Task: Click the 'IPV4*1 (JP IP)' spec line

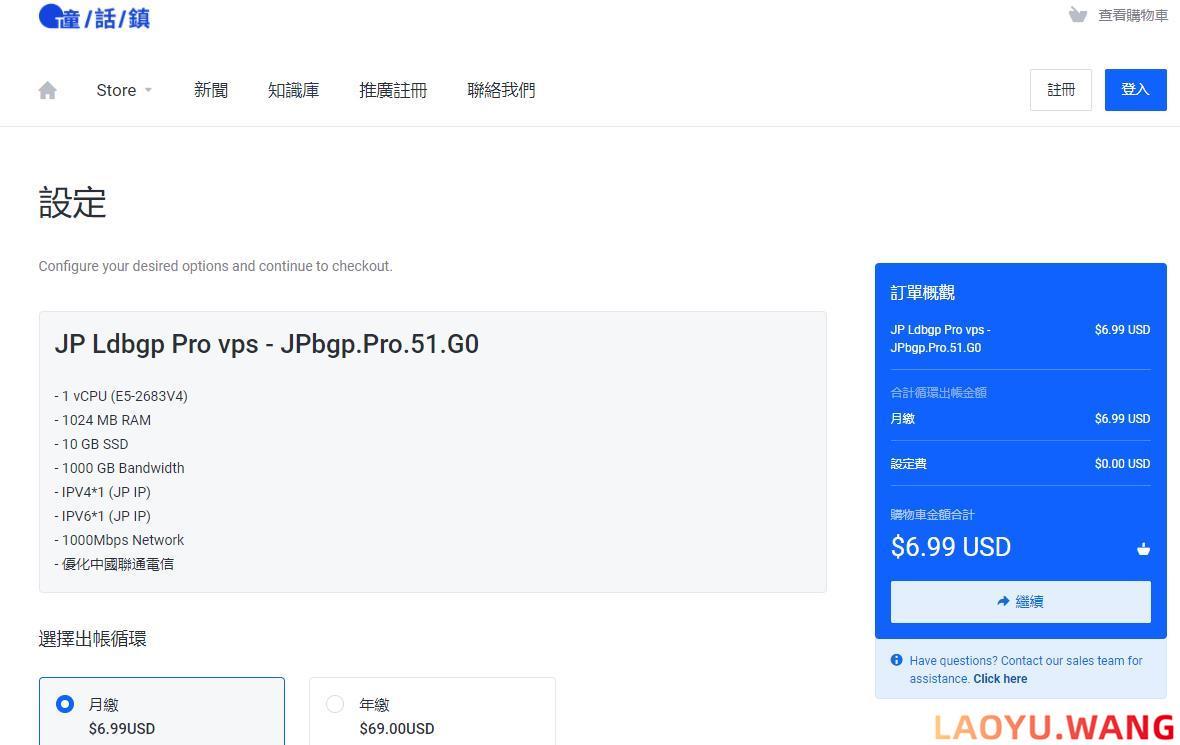Action: (102, 492)
